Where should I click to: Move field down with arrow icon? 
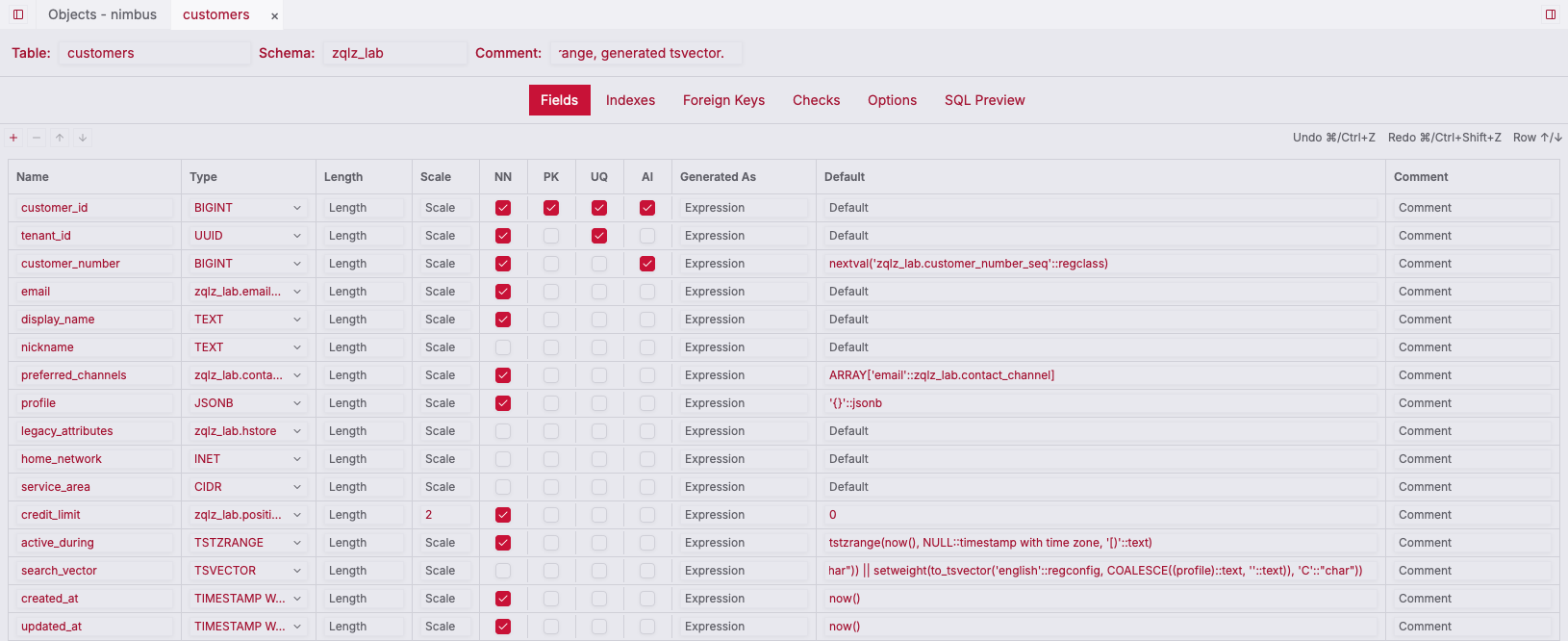83,138
